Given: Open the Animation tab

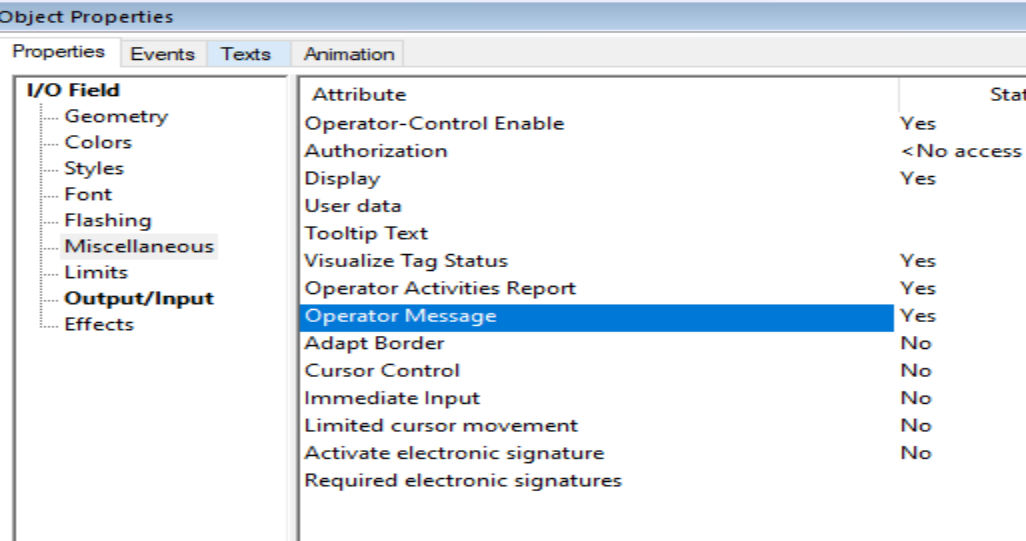Looking at the screenshot, I should click(349, 54).
